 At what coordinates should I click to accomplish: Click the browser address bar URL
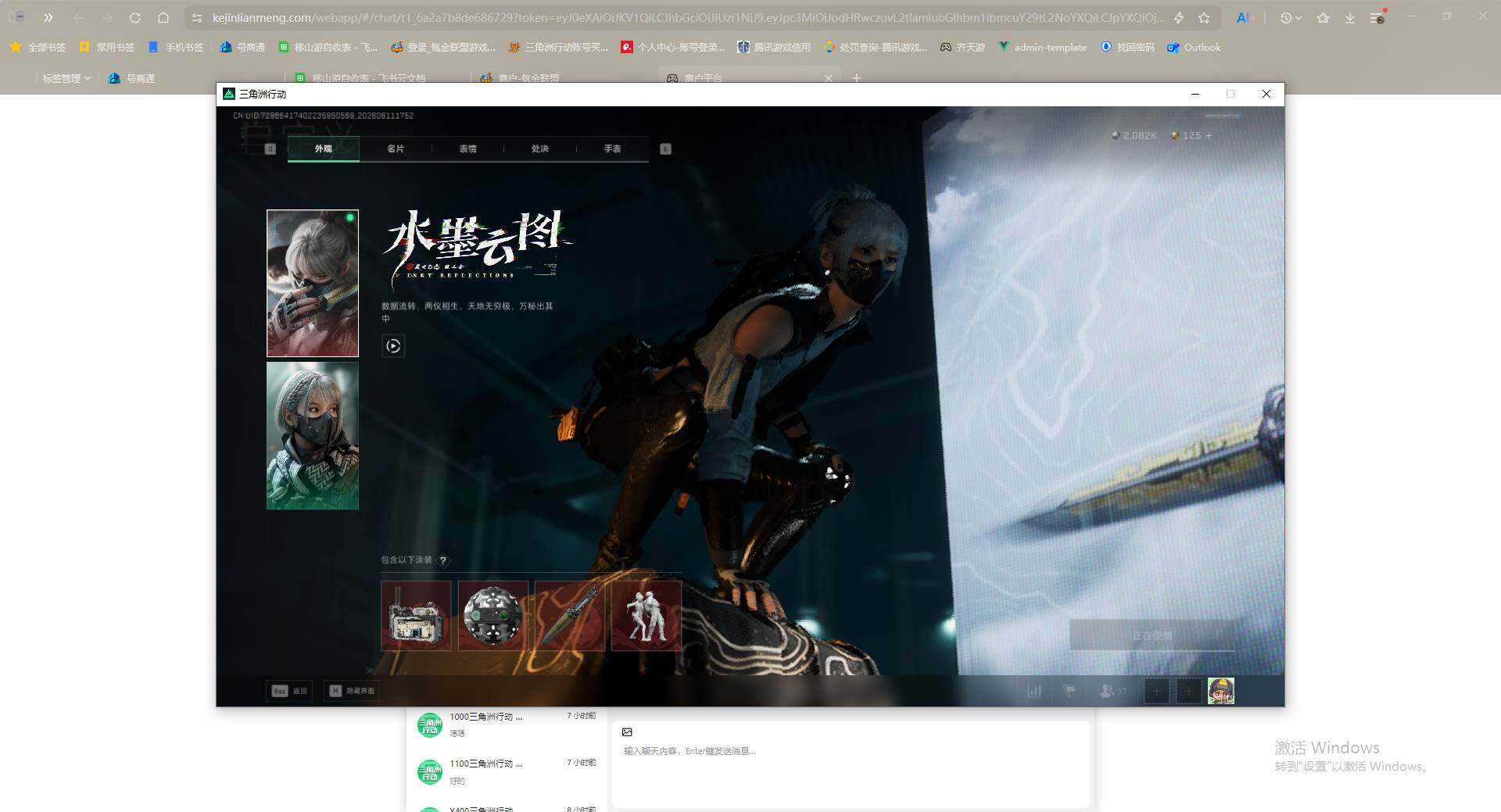(x=688, y=17)
